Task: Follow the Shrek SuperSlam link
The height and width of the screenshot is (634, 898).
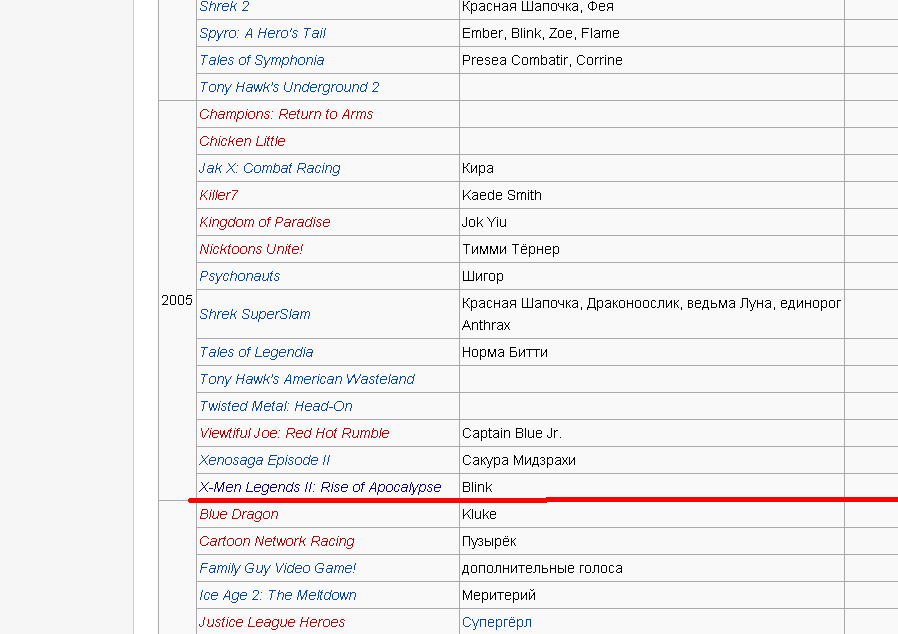Action: pyautogui.click(x=255, y=314)
